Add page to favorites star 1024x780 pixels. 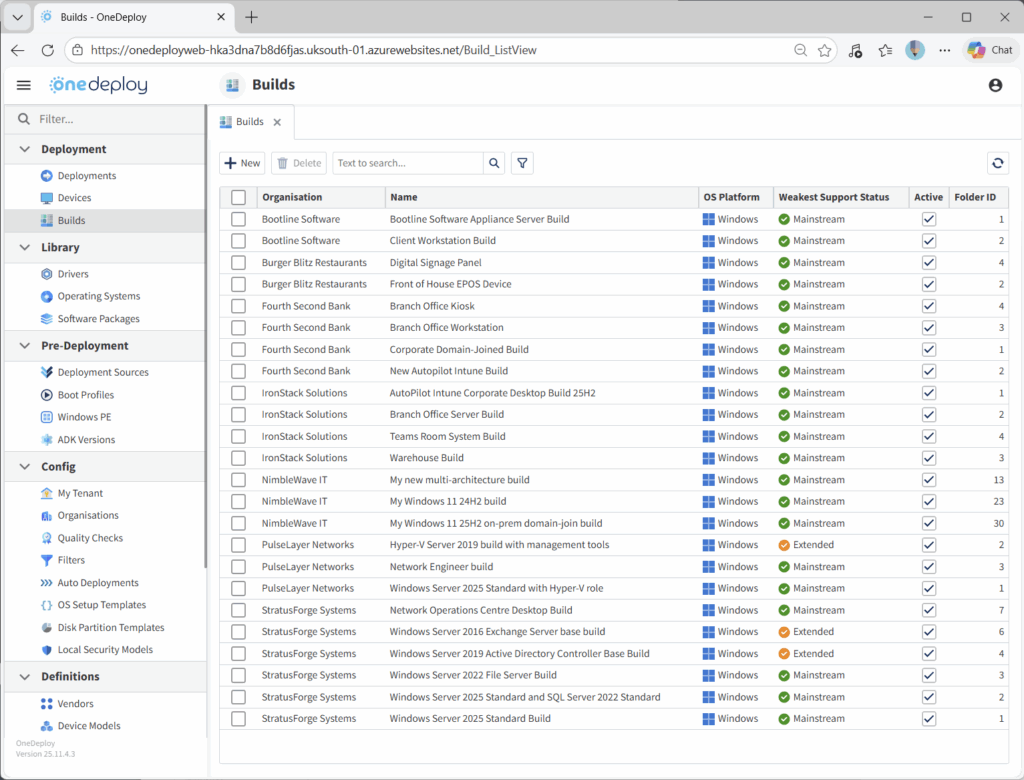[825, 50]
